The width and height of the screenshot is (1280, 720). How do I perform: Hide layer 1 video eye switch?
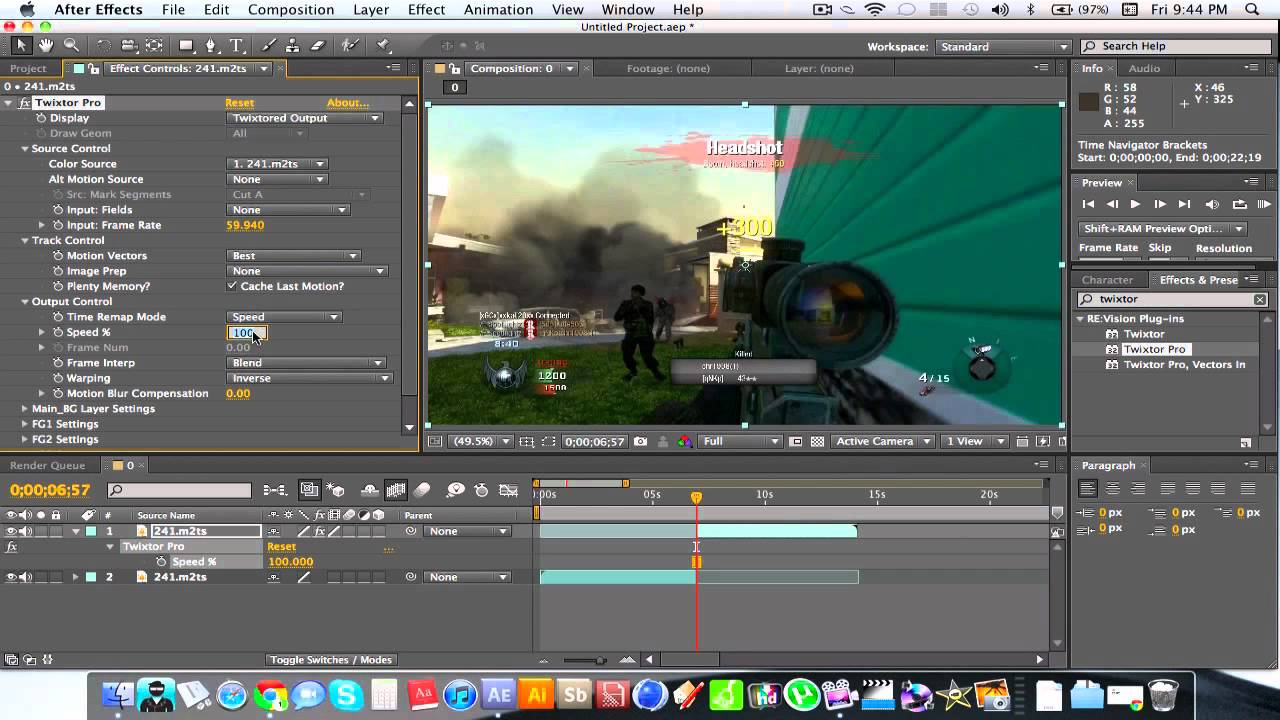point(11,531)
